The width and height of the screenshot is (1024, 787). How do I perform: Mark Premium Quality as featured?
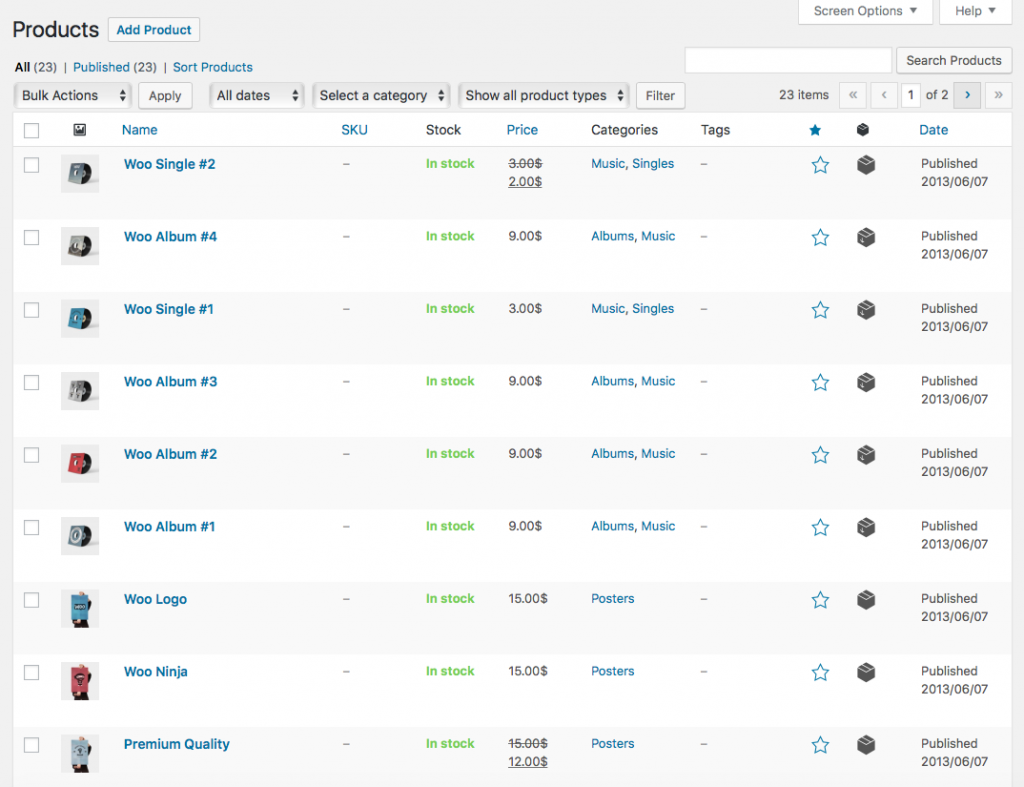820,745
